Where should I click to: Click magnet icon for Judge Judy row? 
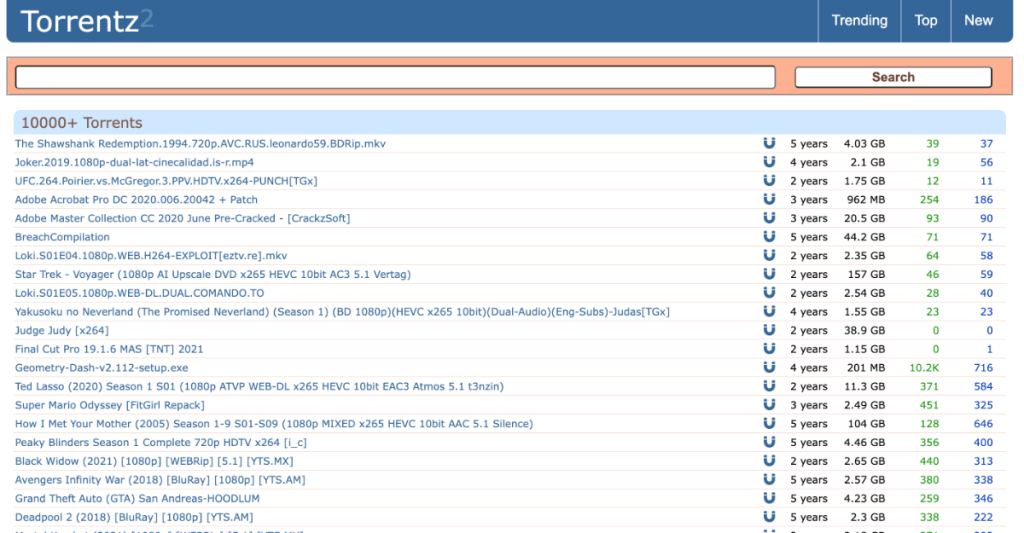[x=769, y=330]
